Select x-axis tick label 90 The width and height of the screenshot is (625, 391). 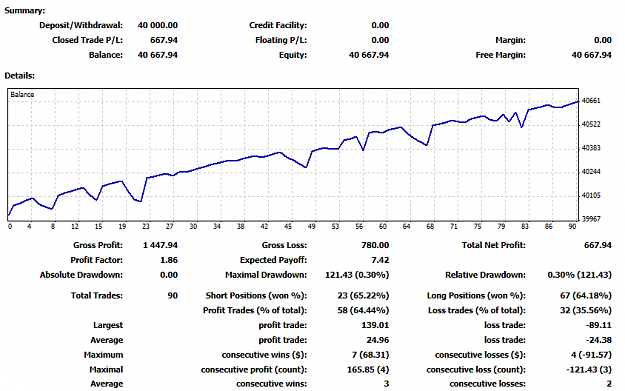[x=572, y=226]
